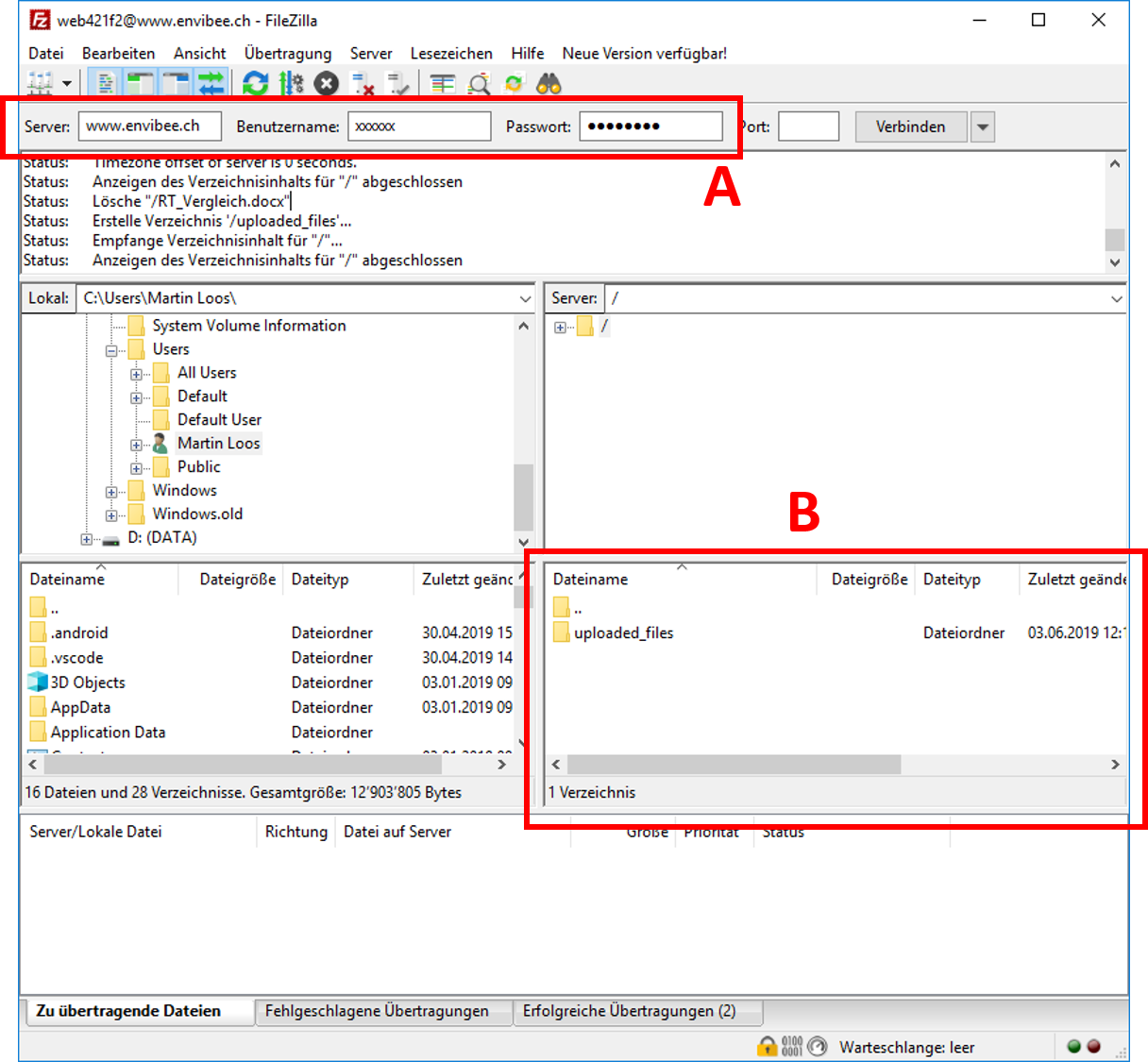Click the padlock encryption icon in the status bar
Viewport: 1148px width, 1062px height.
768,1046
